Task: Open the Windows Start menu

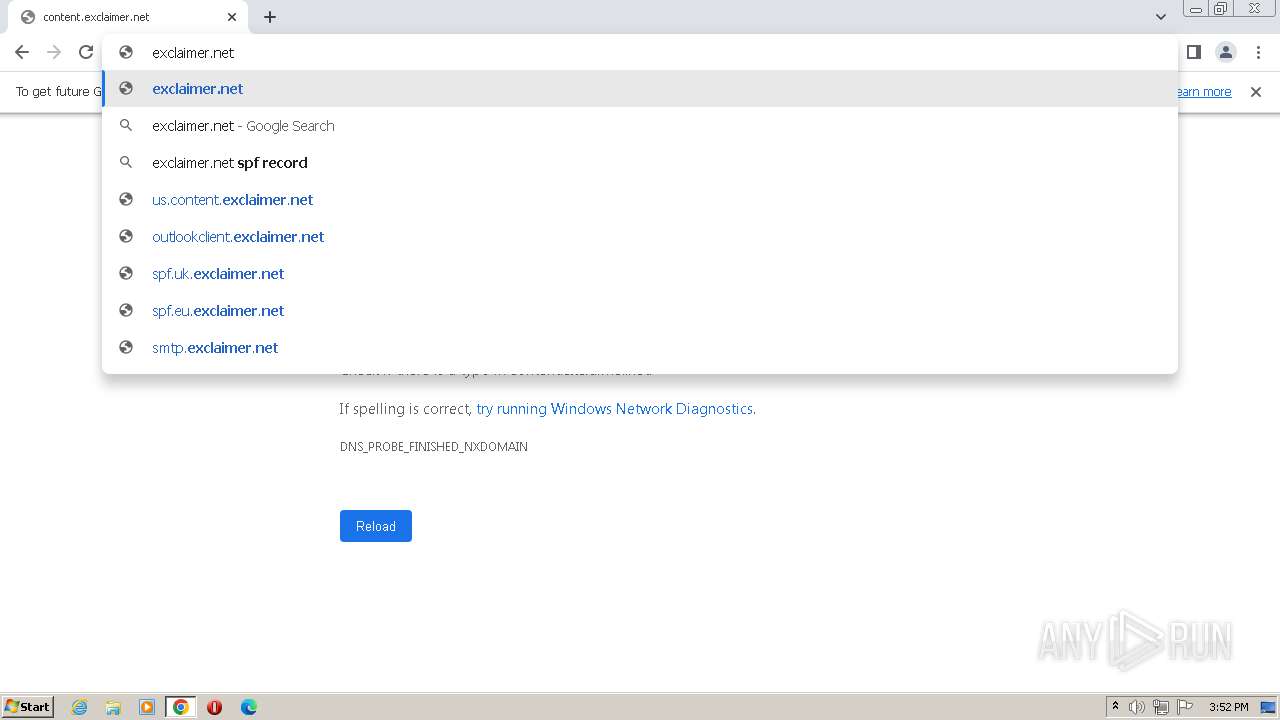Action: coord(28,706)
